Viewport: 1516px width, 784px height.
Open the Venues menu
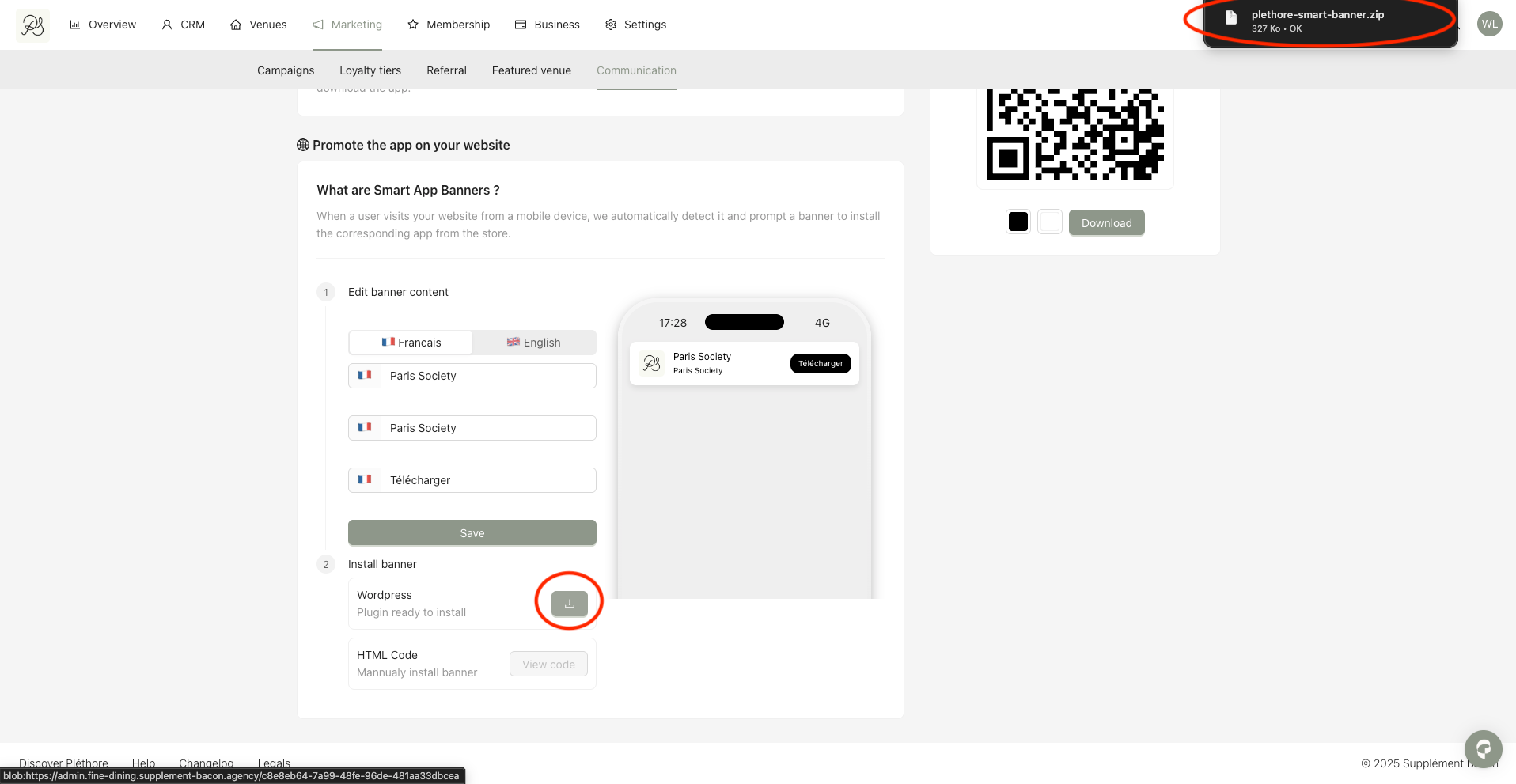pyautogui.click(x=258, y=25)
